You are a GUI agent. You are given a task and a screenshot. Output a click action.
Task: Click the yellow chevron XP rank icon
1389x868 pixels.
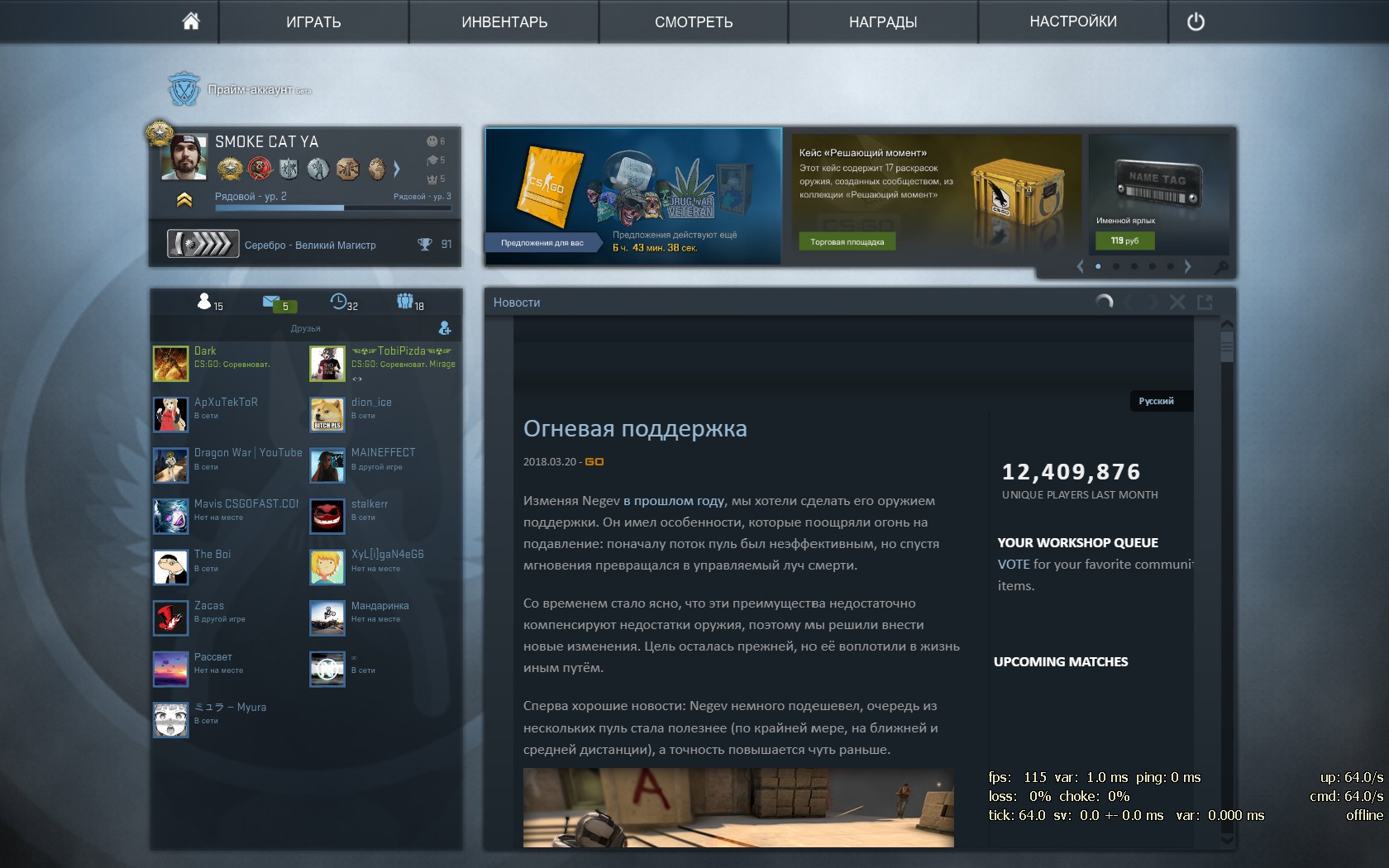pyautogui.click(x=184, y=199)
